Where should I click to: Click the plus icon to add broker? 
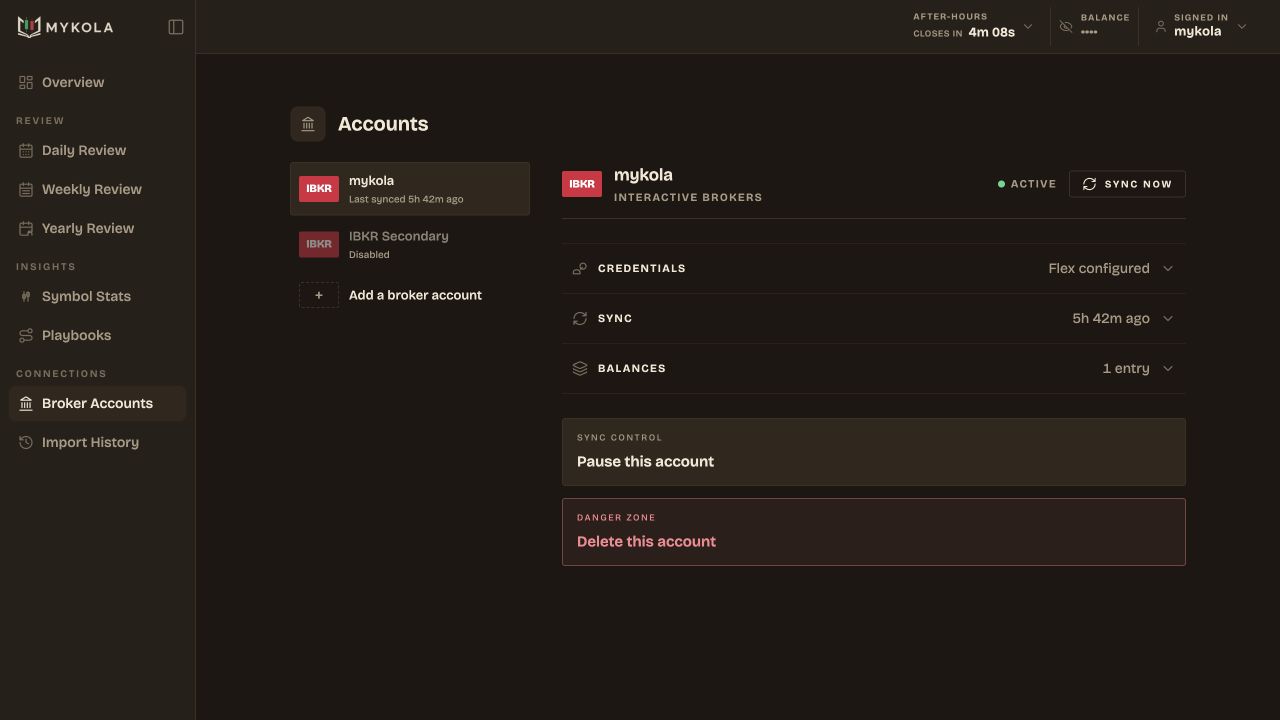(319, 295)
